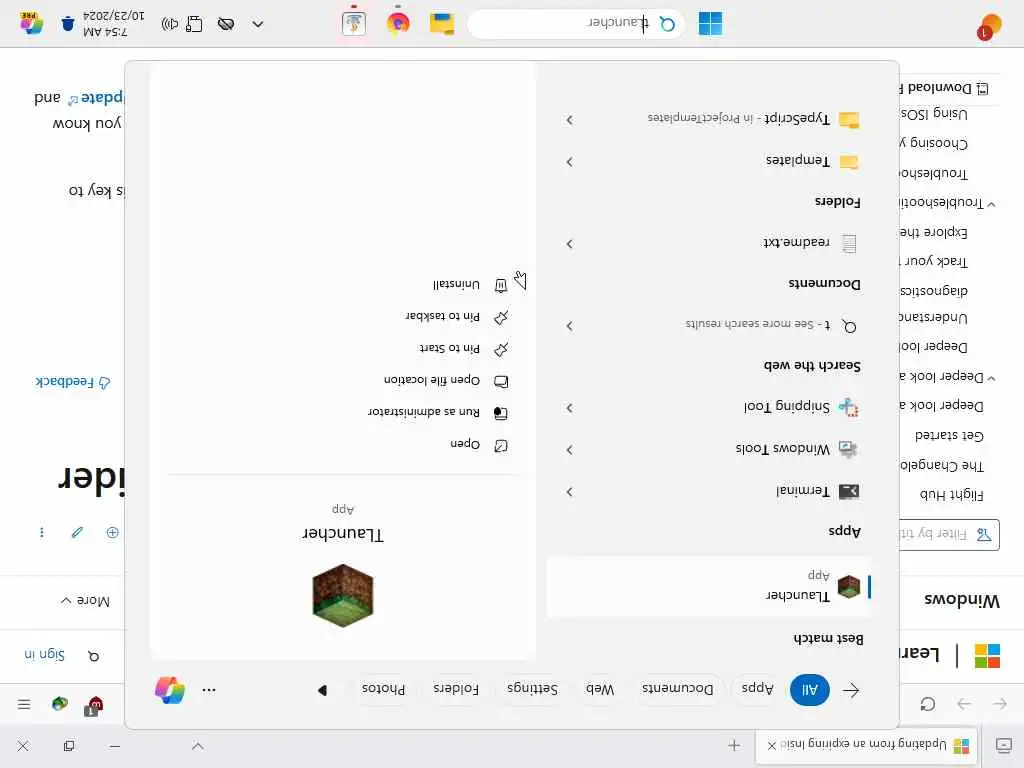Viewport: 1024px width, 768px height.
Task: Click the Microsoft logo on Learn page
Action: pos(987,655)
